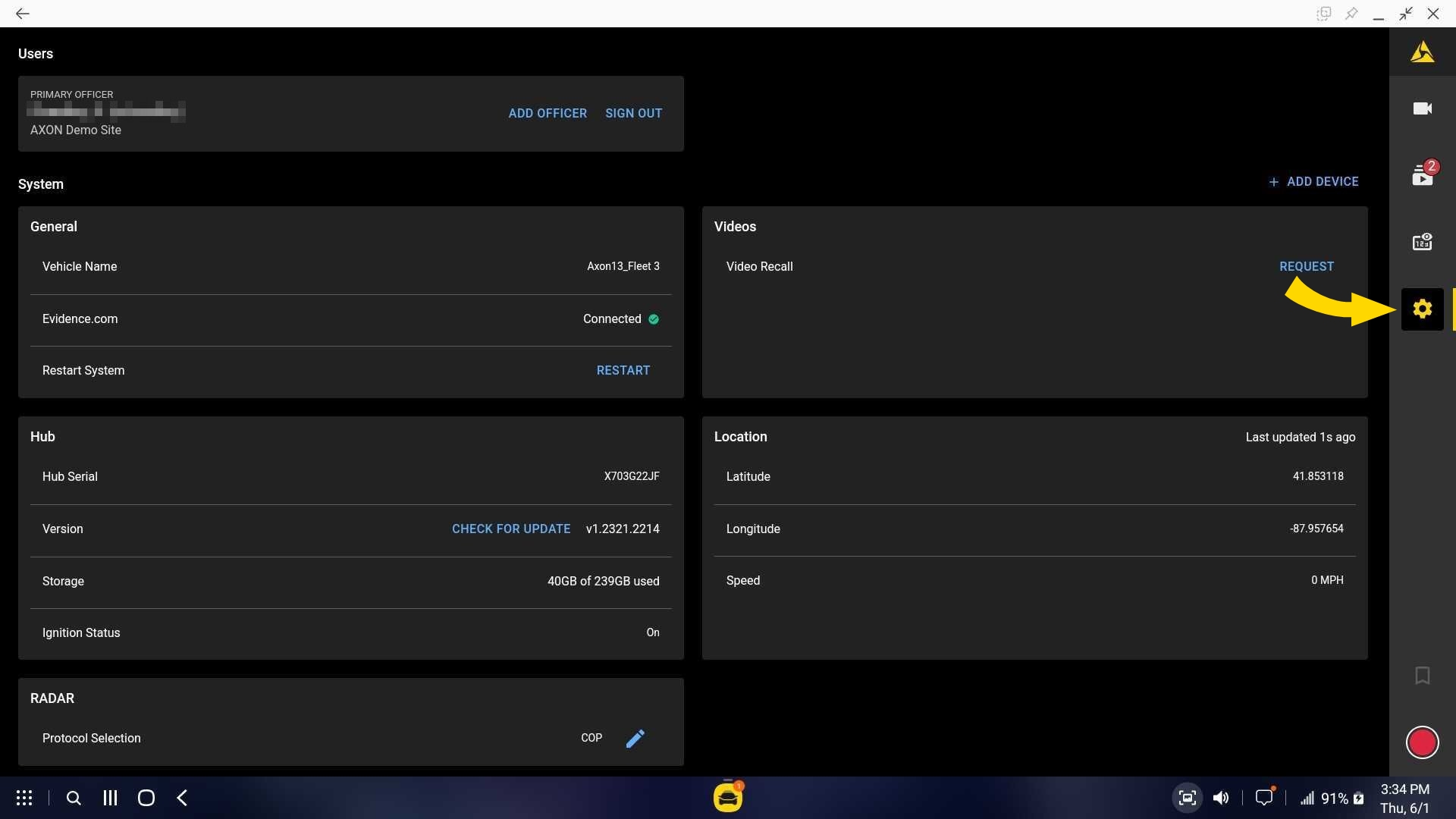Click the notification bubble in the tray

1264,797
